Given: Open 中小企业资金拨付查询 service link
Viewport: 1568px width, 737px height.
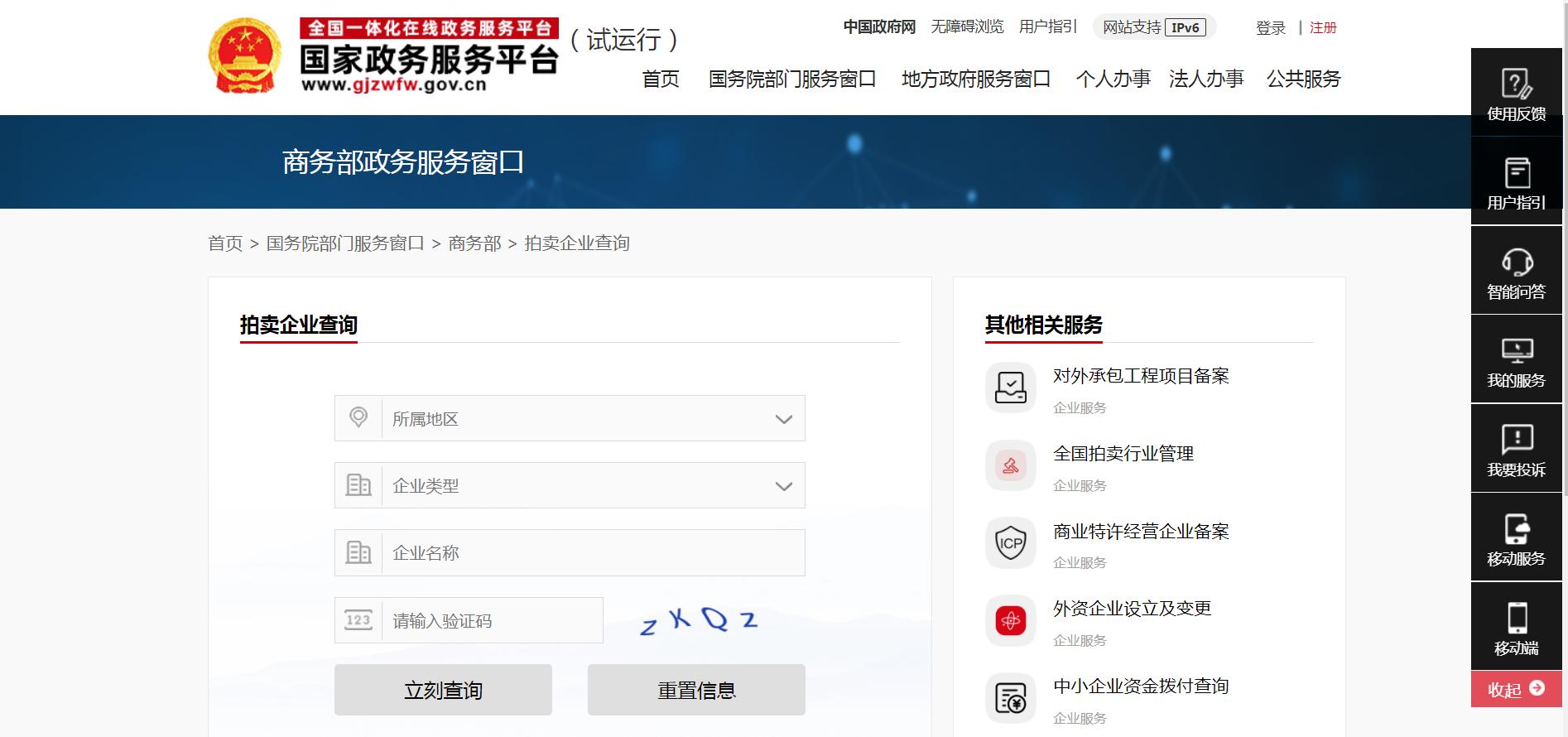Looking at the screenshot, I should pos(1141,686).
